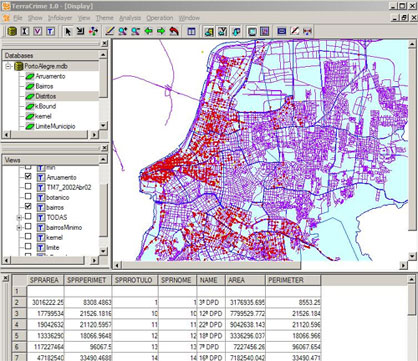
Task: Select the arrow pointer tool
Action: 68,32
